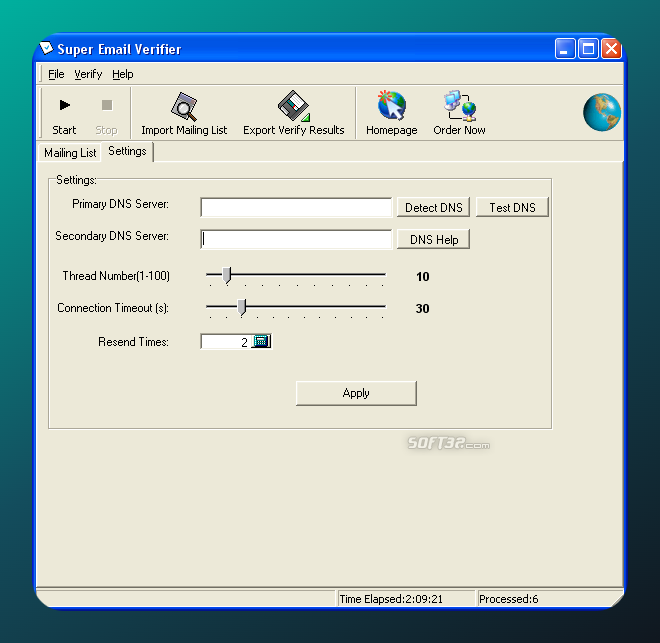Open the Resend Times calculator dropdown
The height and width of the screenshot is (643, 660).
(261, 341)
